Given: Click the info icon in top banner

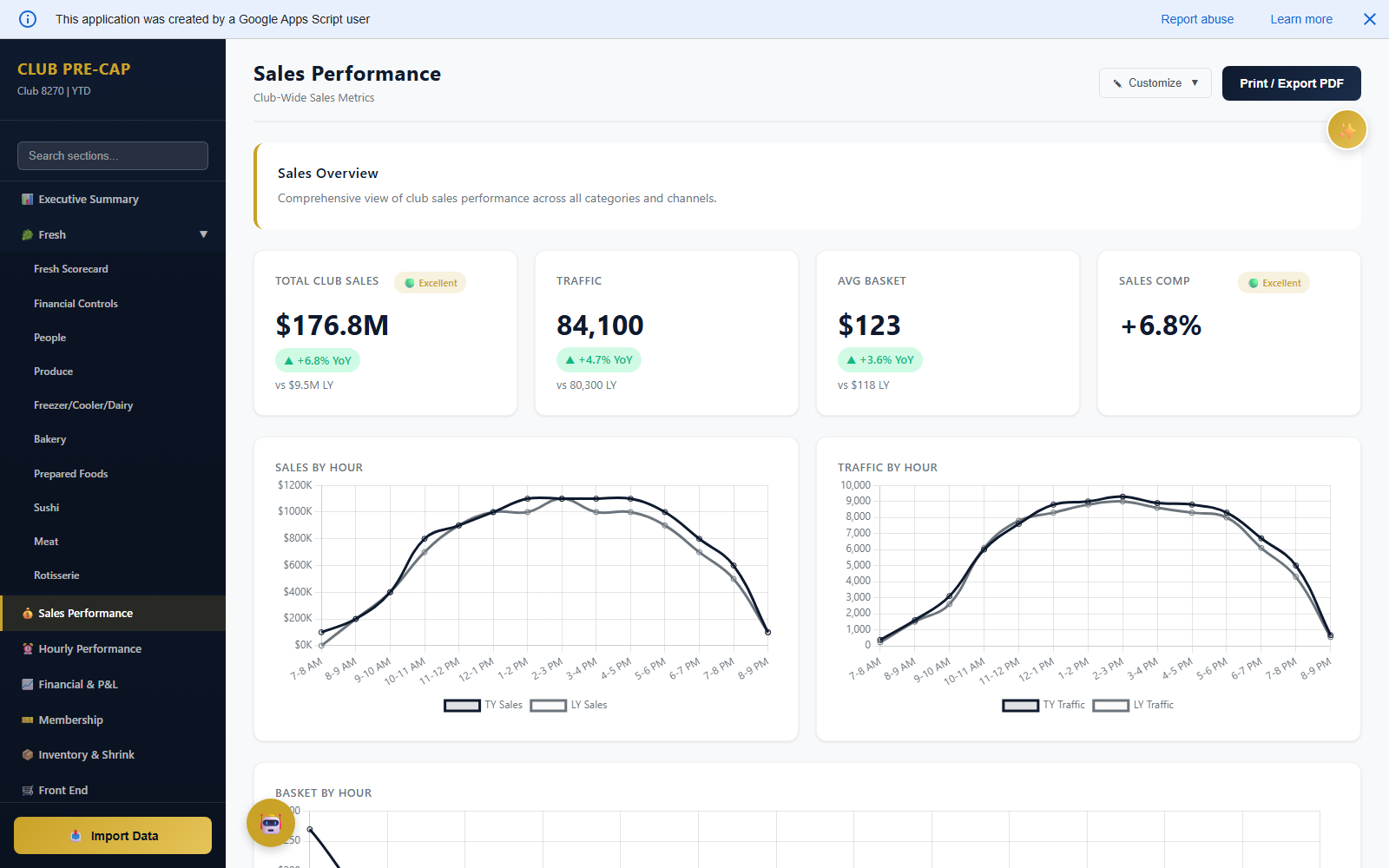Looking at the screenshot, I should 27,19.
